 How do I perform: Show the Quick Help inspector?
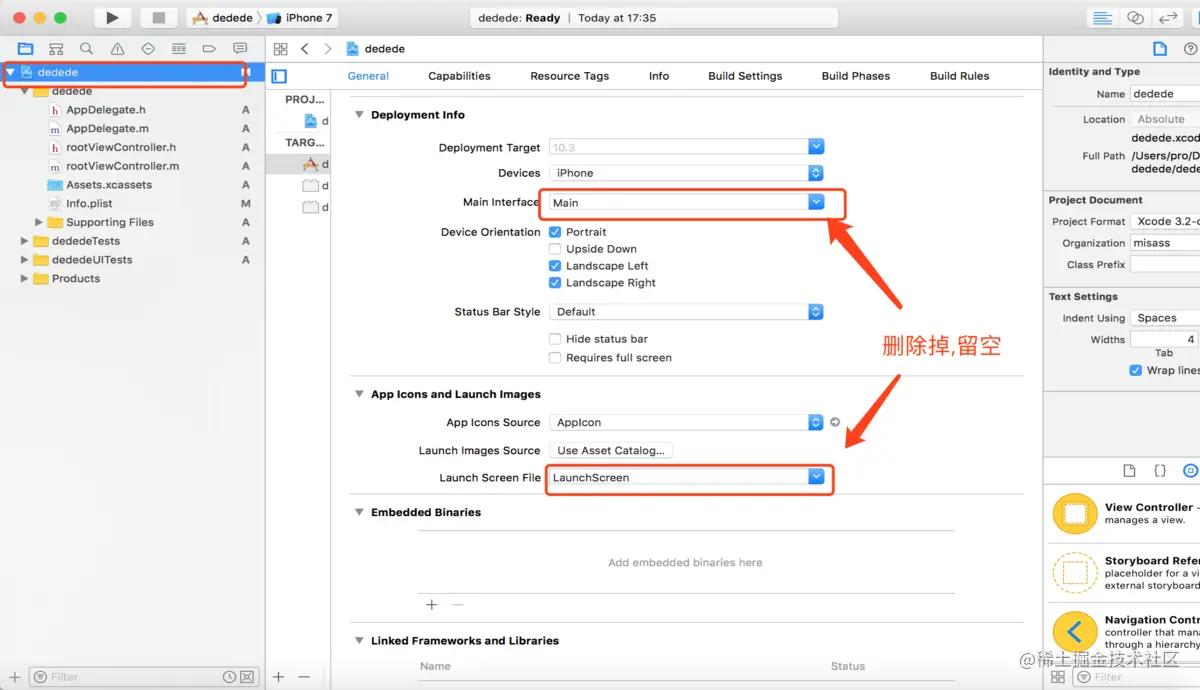tap(1191, 49)
